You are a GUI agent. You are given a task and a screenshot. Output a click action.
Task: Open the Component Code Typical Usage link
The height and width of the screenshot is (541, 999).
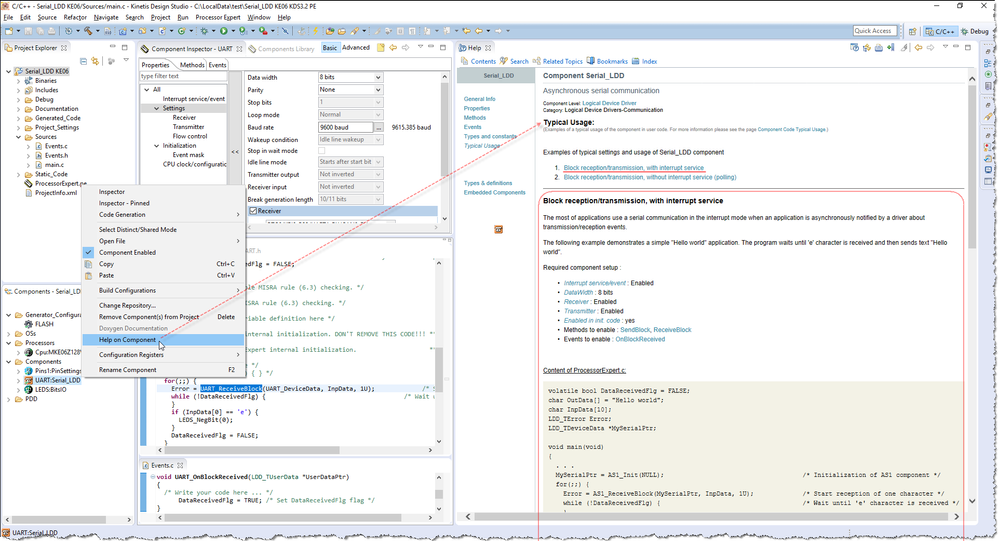coord(791,129)
